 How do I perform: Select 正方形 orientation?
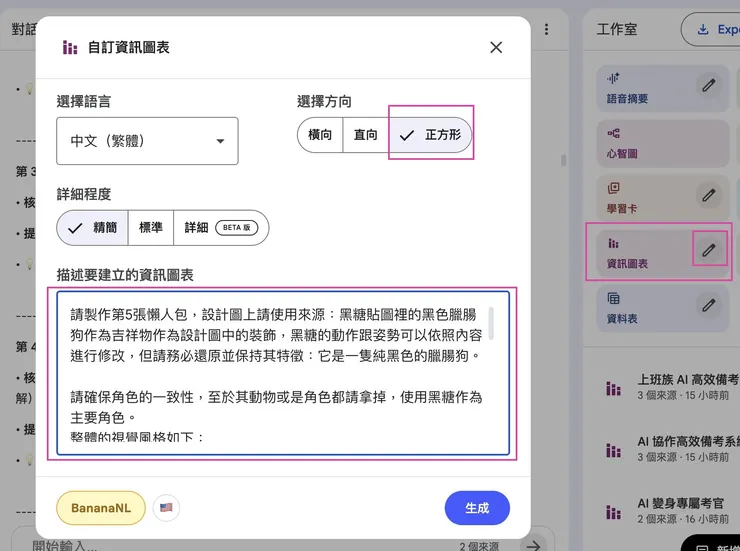430,135
